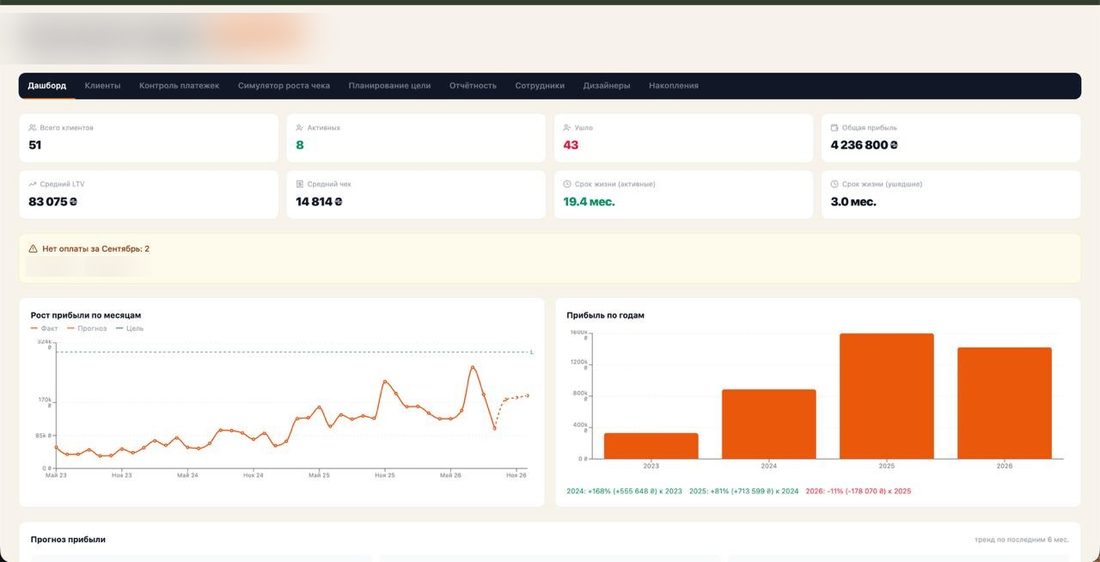Open the Дашборд tab
The image size is (1100, 562).
(47, 86)
